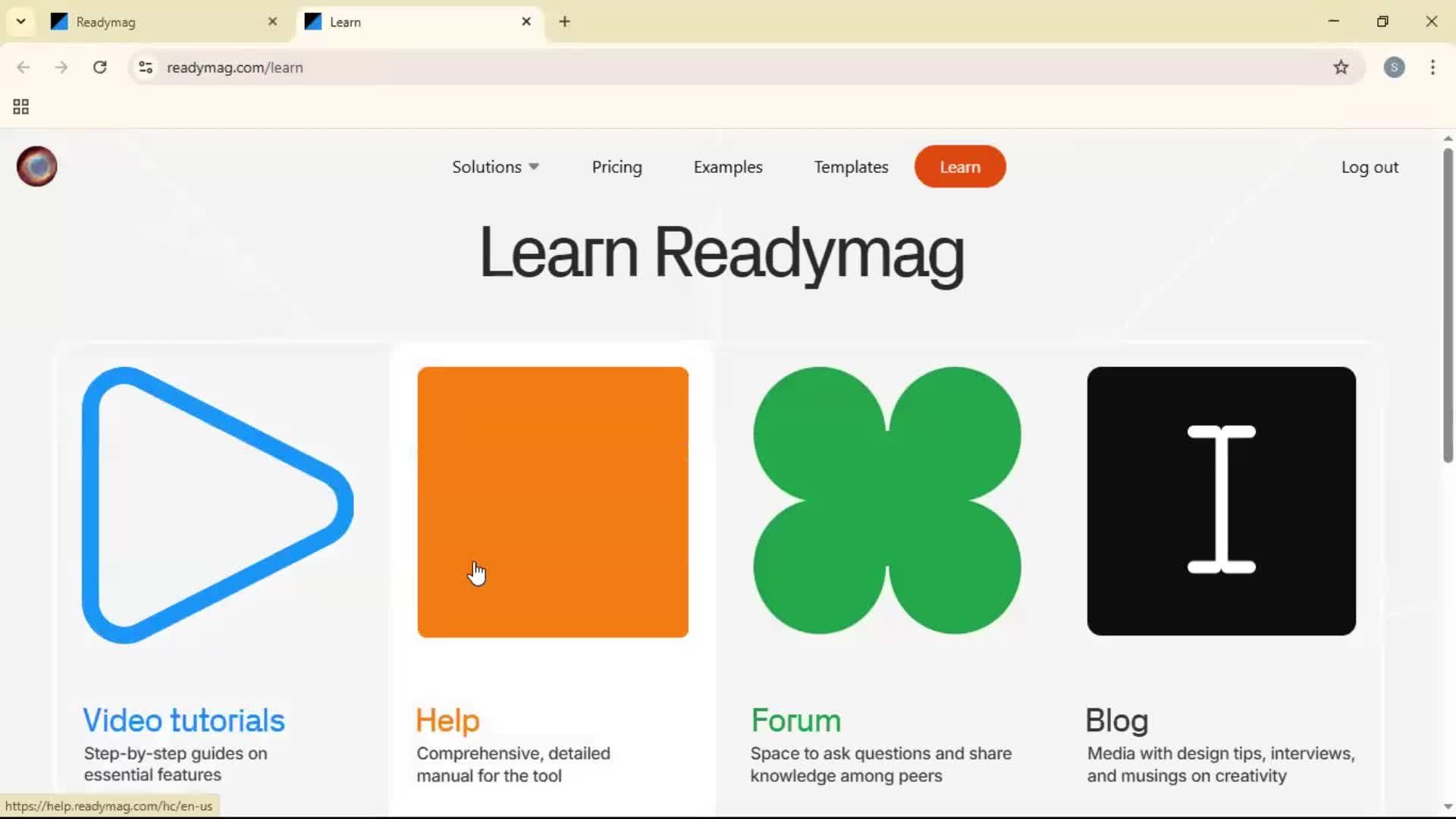Open Chrome's three-dot menu
The image size is (1456, 819).
[1433, 67]
